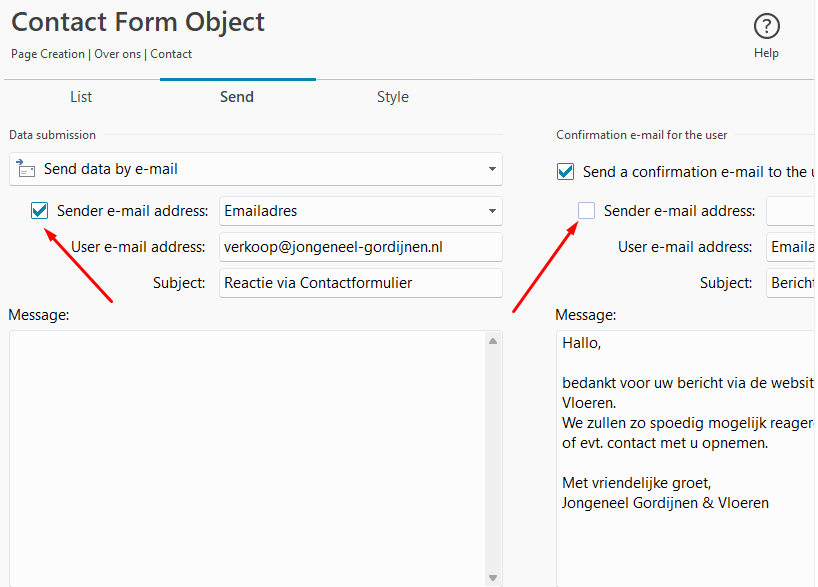Screen dimensions: 818x587
Task: Expand the Send data by e-mail dropdown arrow
Action: coord(492,169)
